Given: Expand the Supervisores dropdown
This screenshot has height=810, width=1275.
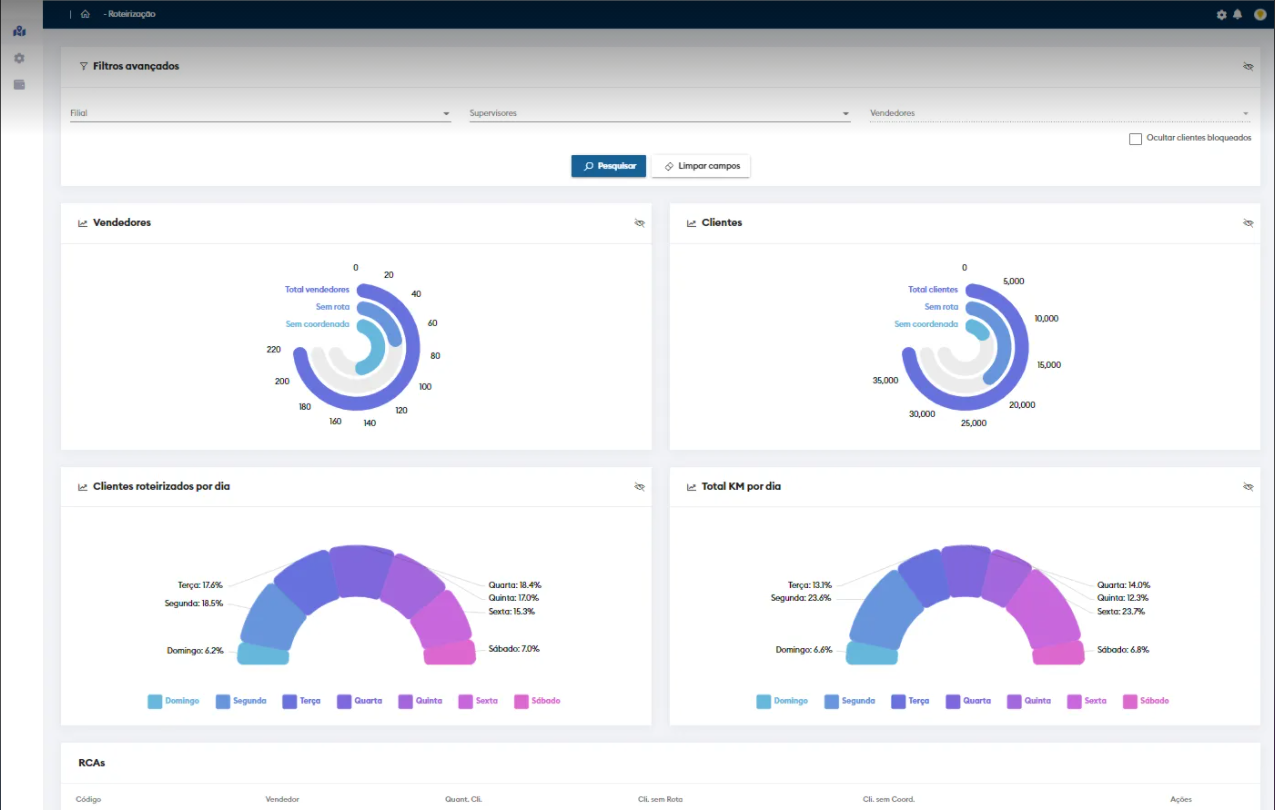Looking at the screenshot, I should [x=845, y=114].
